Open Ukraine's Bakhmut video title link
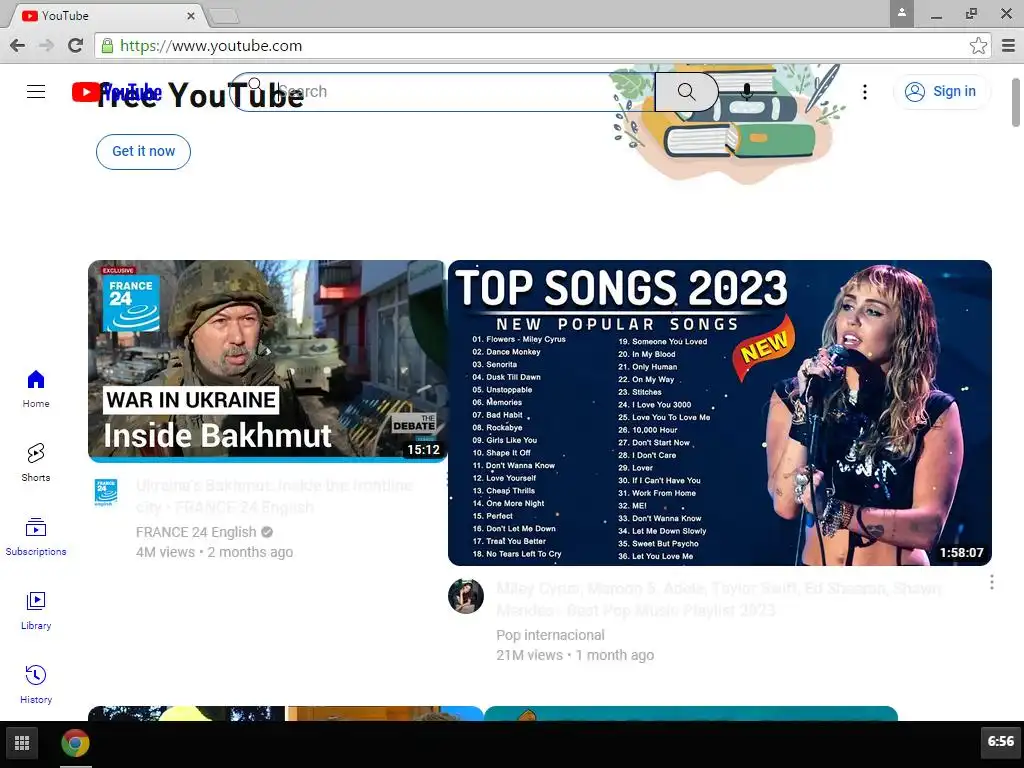 [x=274, y=496]
